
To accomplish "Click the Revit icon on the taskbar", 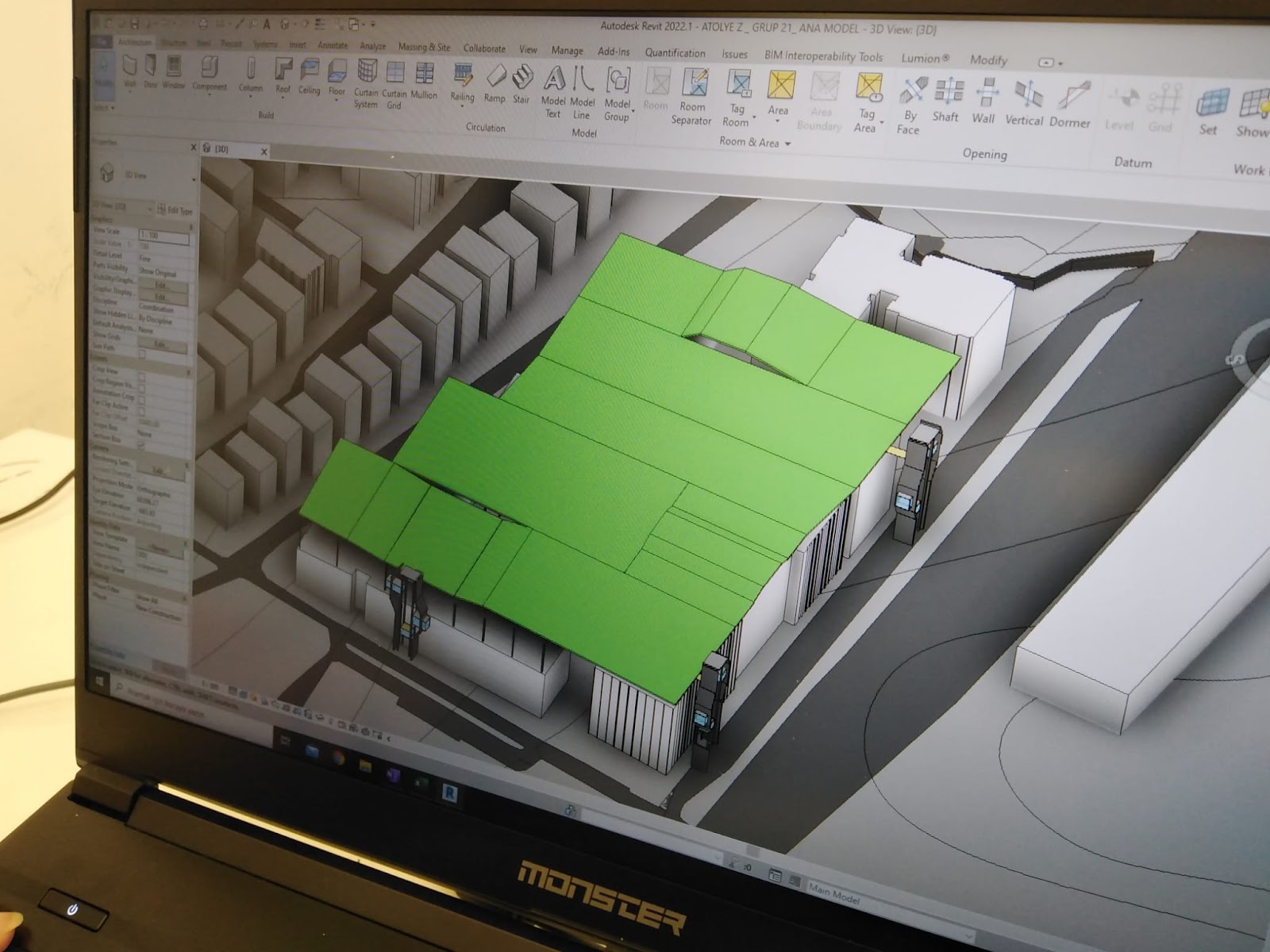I will [451, 792].
